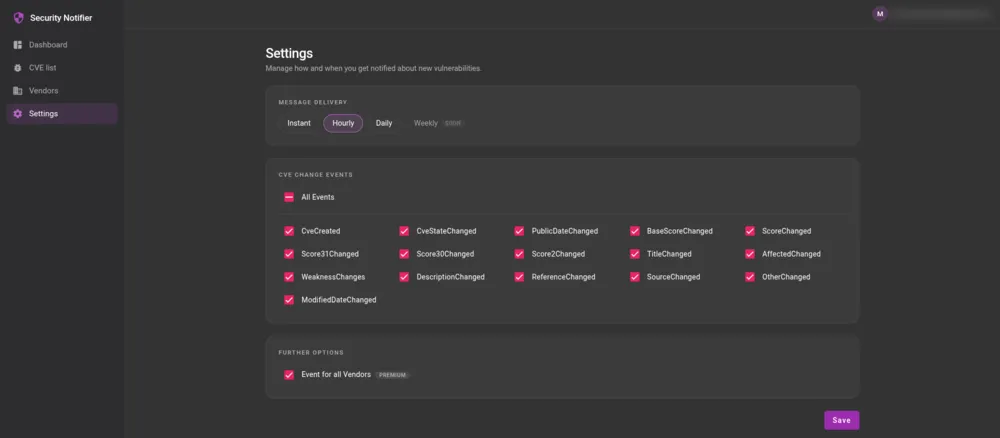Screen dimensions: 1000x438
Task: Uncheck the ReferenceChanged checkbox
Action: tap(519, 277)
